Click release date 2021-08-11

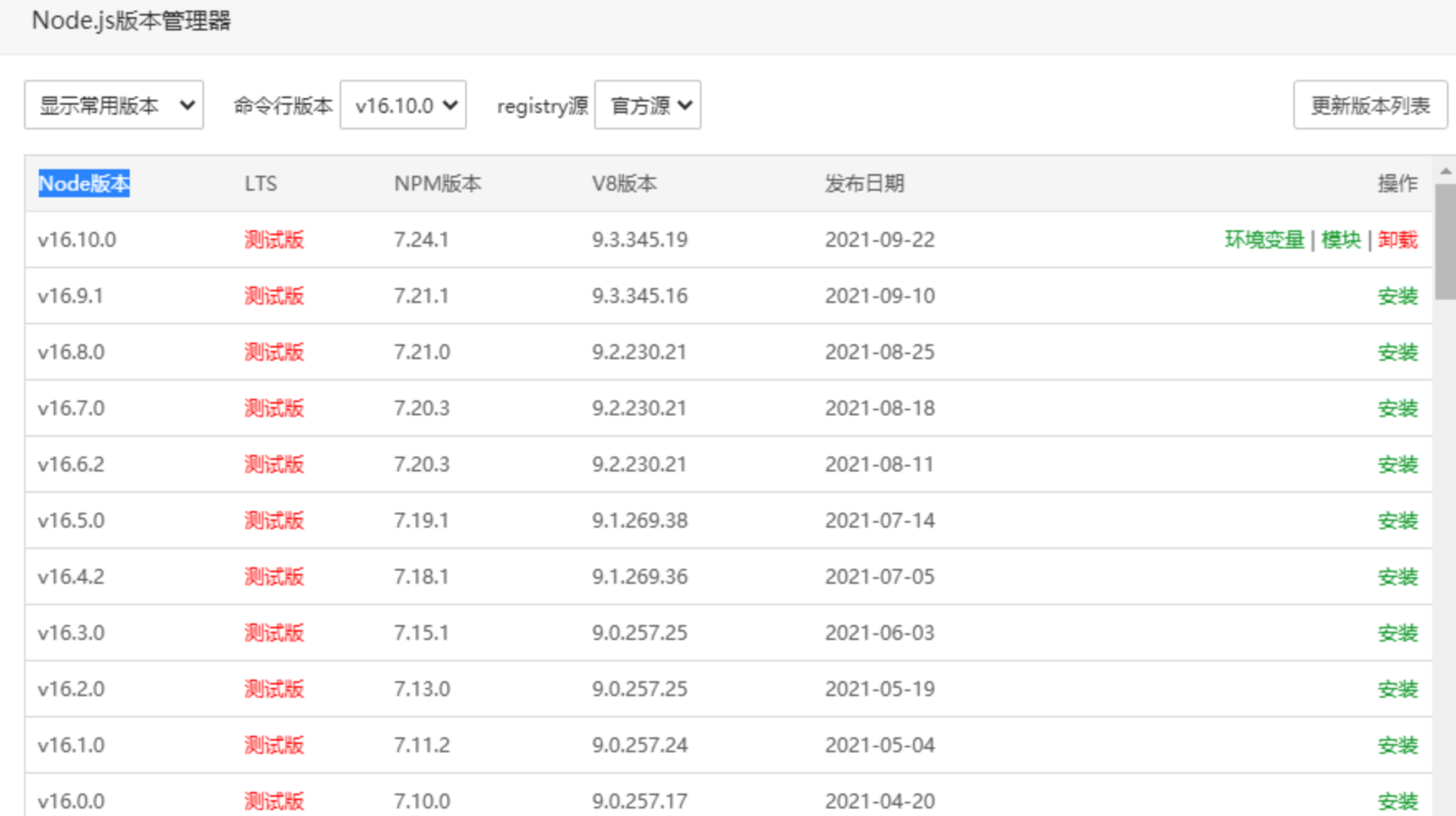pos(880,464)
